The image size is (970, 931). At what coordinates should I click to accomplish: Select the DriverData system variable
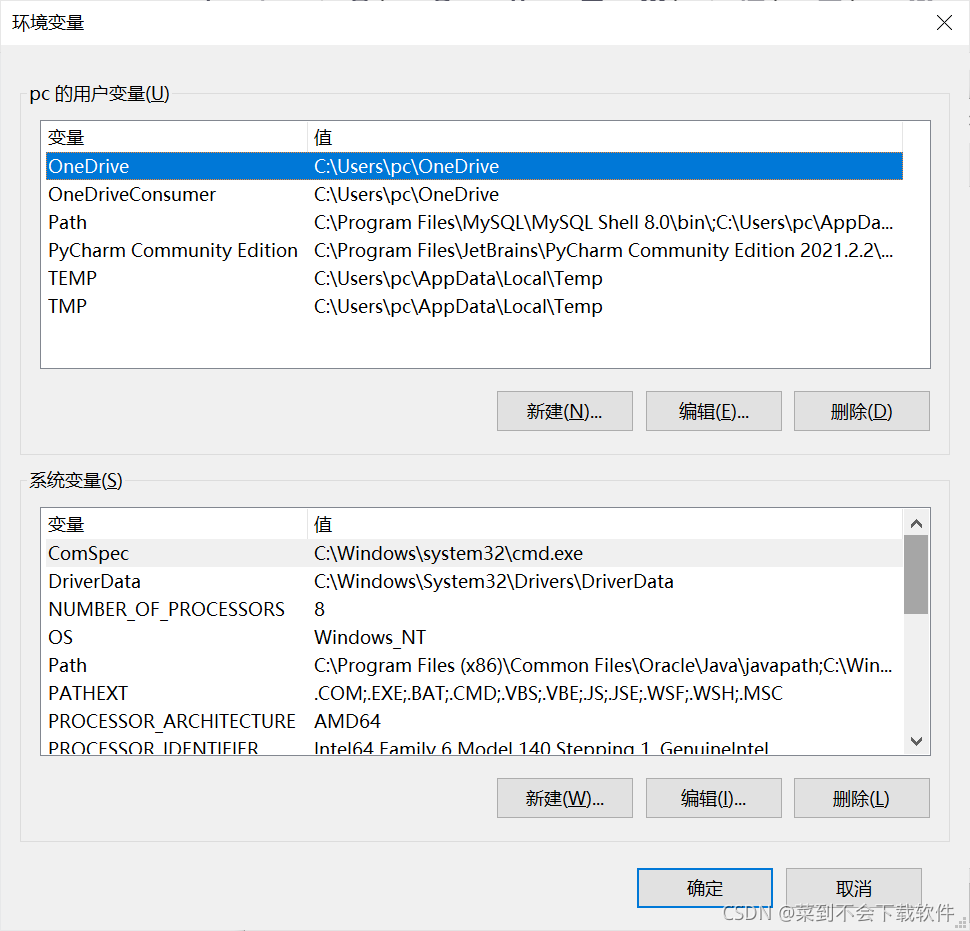474,581
